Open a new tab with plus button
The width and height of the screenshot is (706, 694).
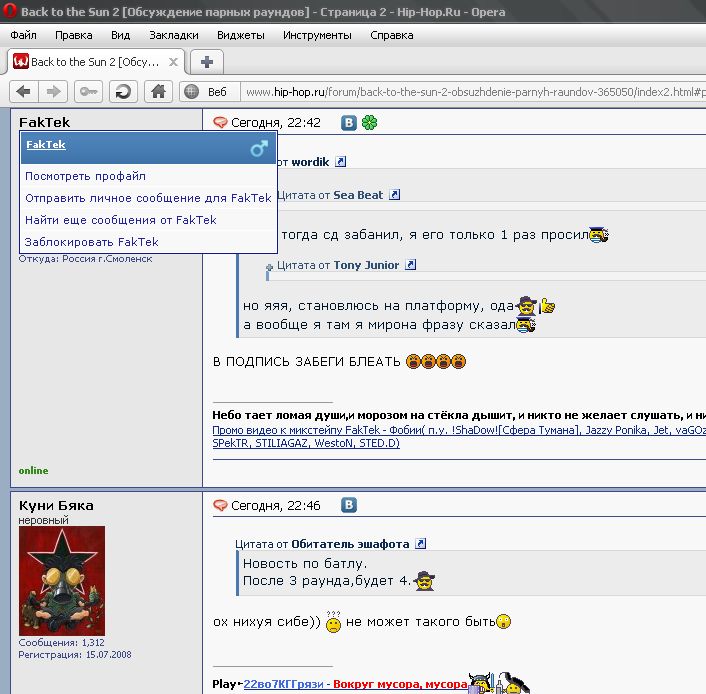[x=206, y=62]
